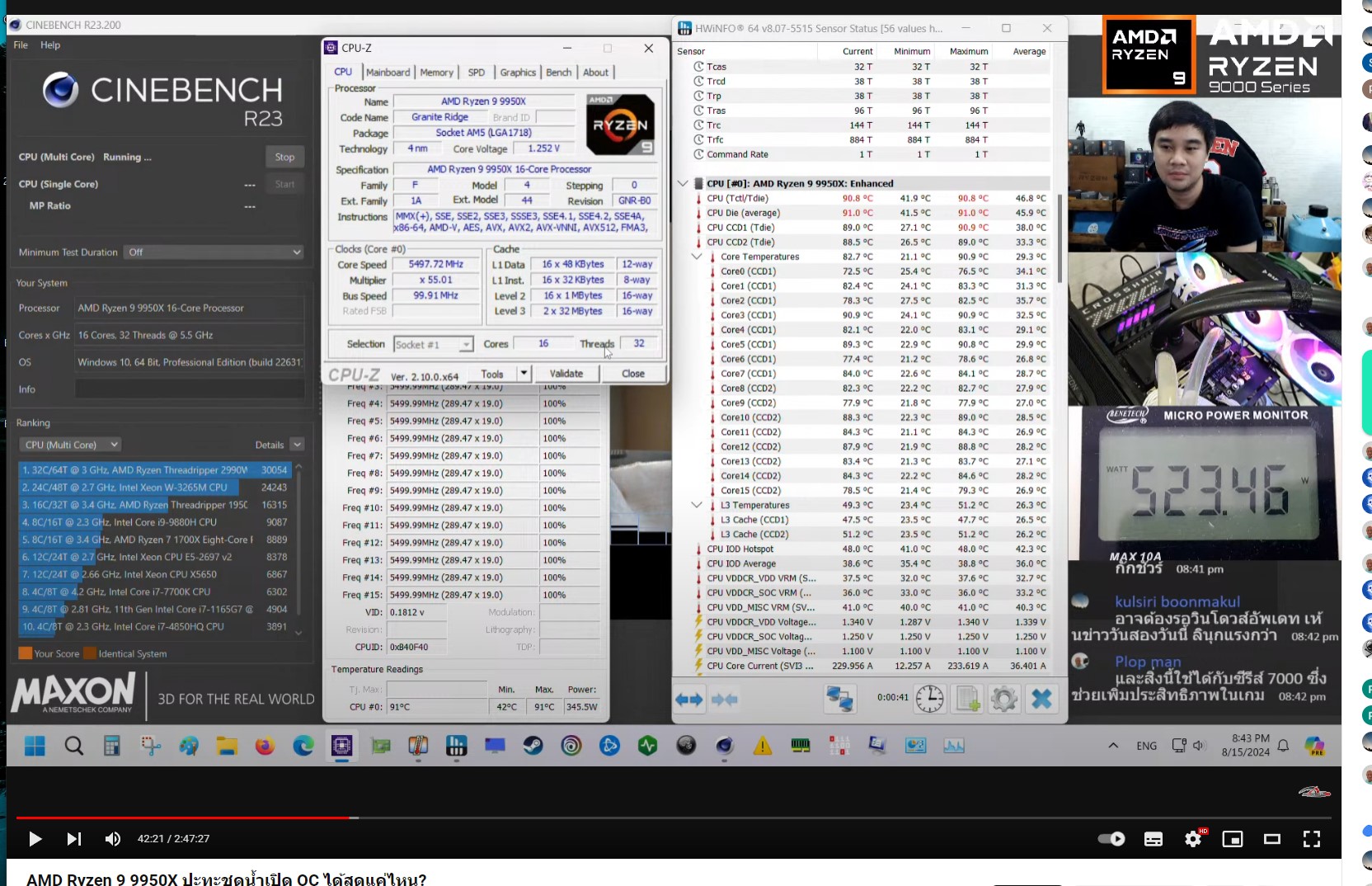Collapse the CPU [#0] Ryzen 9 9950X sensor group
The image size is (1372, 886).
[x=683, y=184]
